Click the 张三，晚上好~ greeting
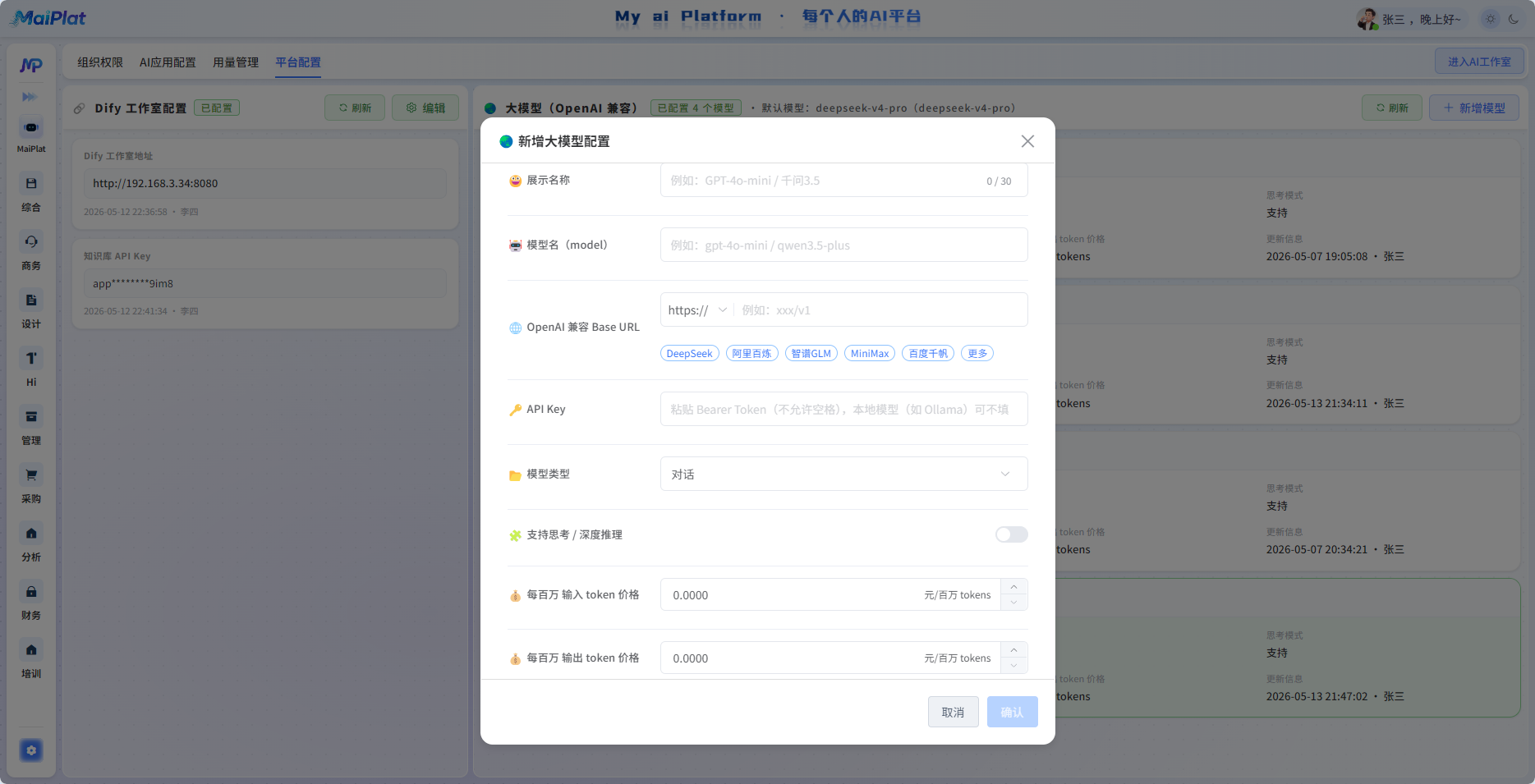1535x784 pixels. pos(1422,19)
